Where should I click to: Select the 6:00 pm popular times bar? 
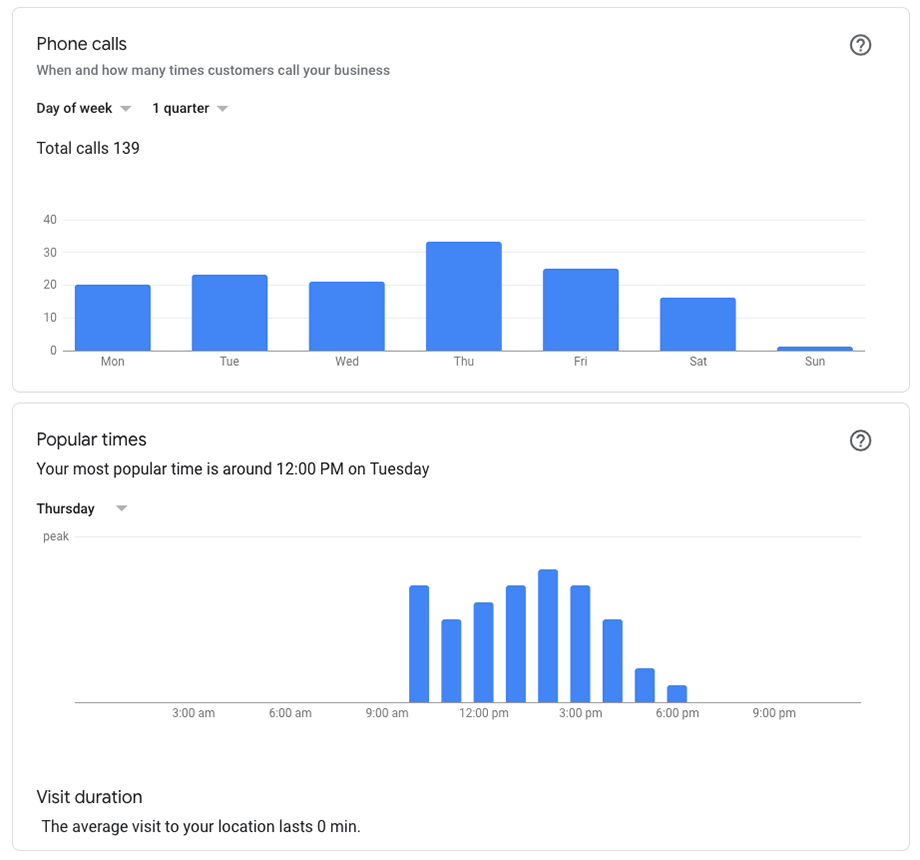pos(677,694)
